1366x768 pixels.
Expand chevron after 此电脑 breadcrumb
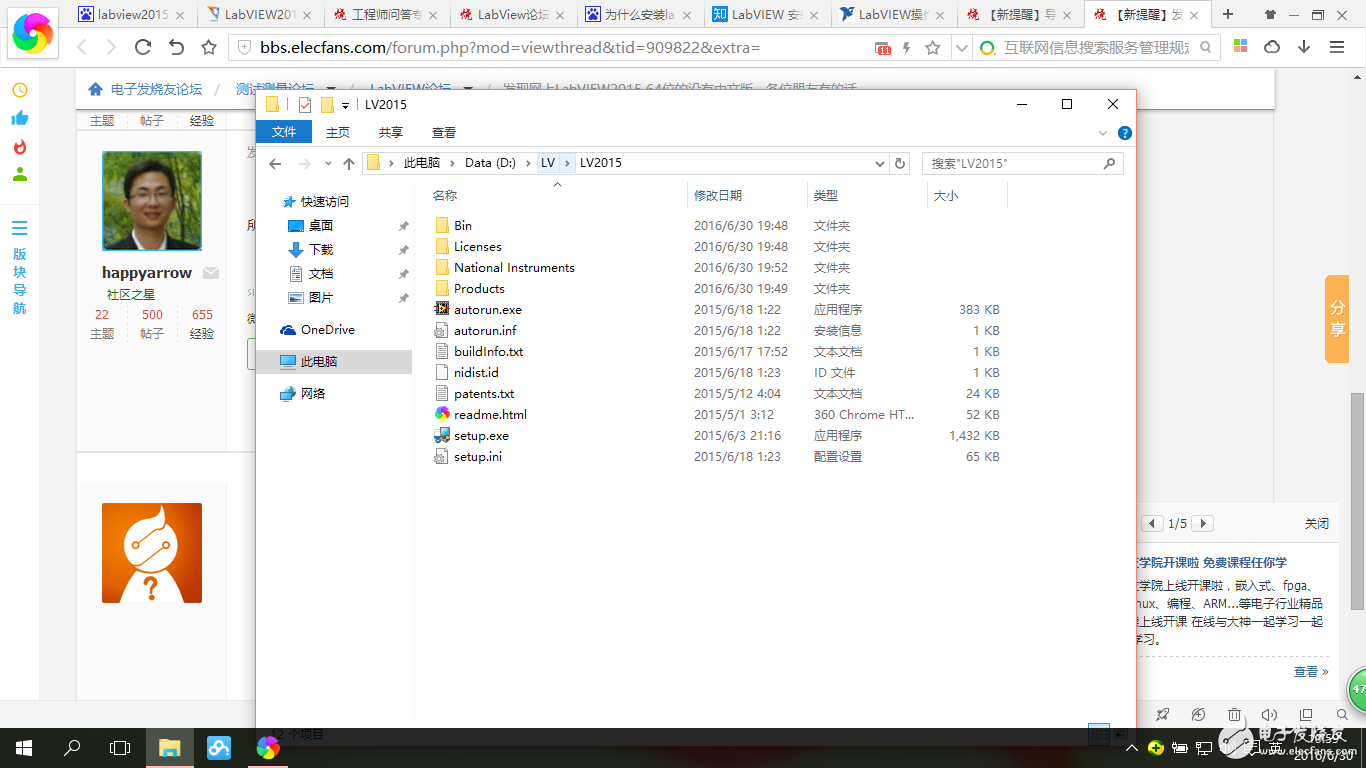453,163
